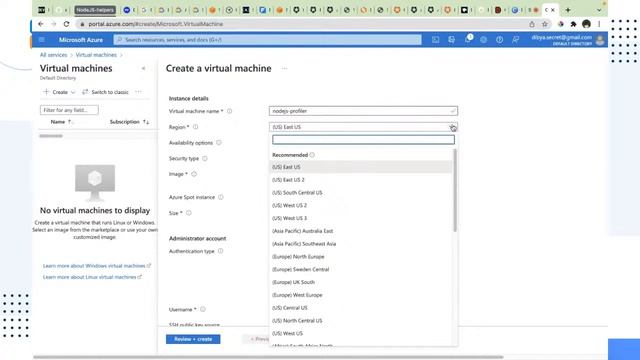This screenshot has width=640, height=360.
Task: Click Switch to classic button
Action: pyautogui.click(x=105, y=92)
